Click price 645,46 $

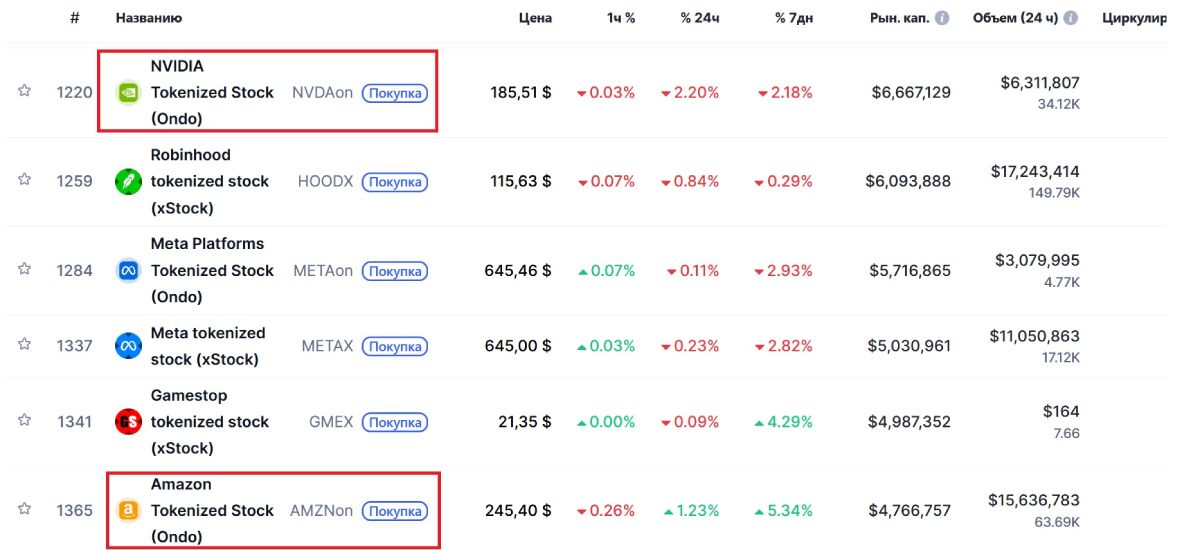[518, 270]
